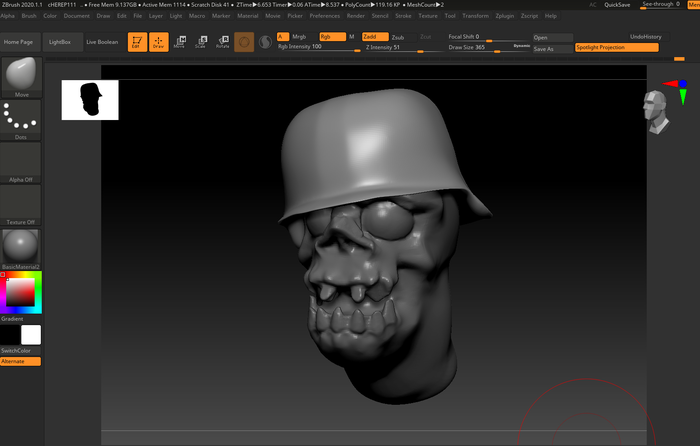This screenshot has height=446, width=700.
Task: Select the Rotate transform icon
Action: tap(222, 42)
